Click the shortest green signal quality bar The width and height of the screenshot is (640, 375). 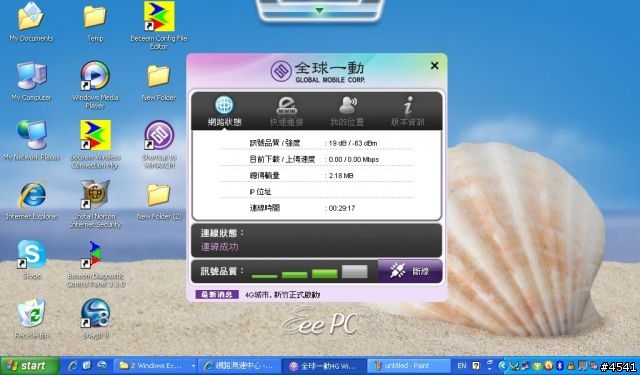click(x=264, y=276)
